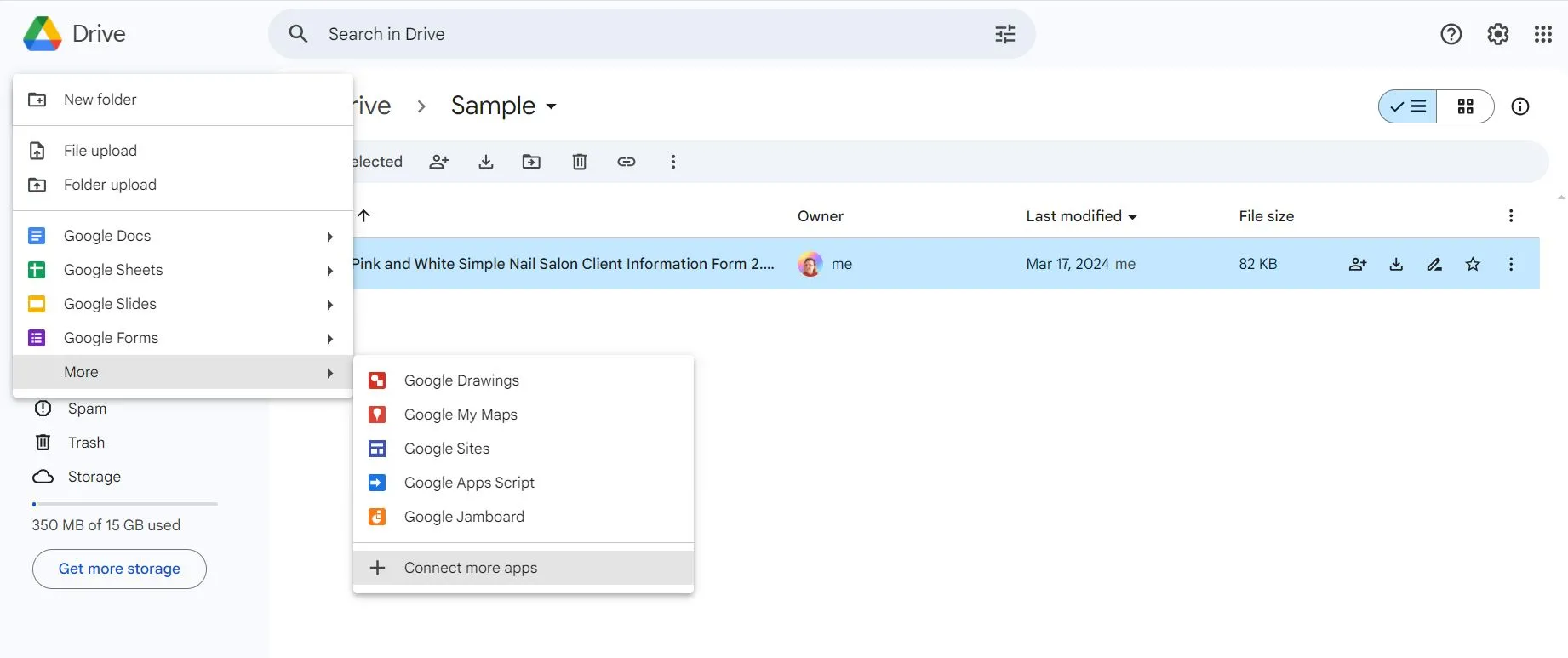Share the Nail Salon file row

coord(1358,264)
